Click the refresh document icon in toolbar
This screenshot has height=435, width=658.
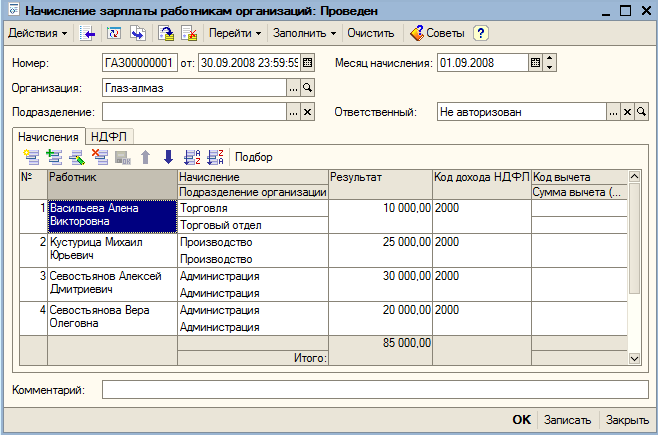(114, 33)
